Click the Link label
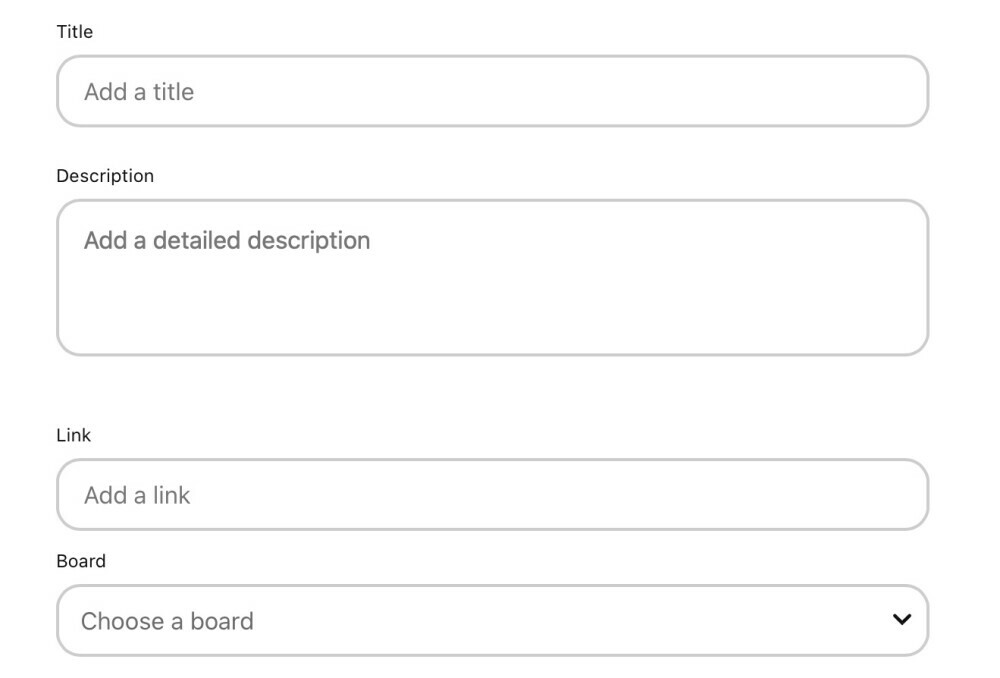This screenshot has height=678, width=1000. [x=74, y=435]
